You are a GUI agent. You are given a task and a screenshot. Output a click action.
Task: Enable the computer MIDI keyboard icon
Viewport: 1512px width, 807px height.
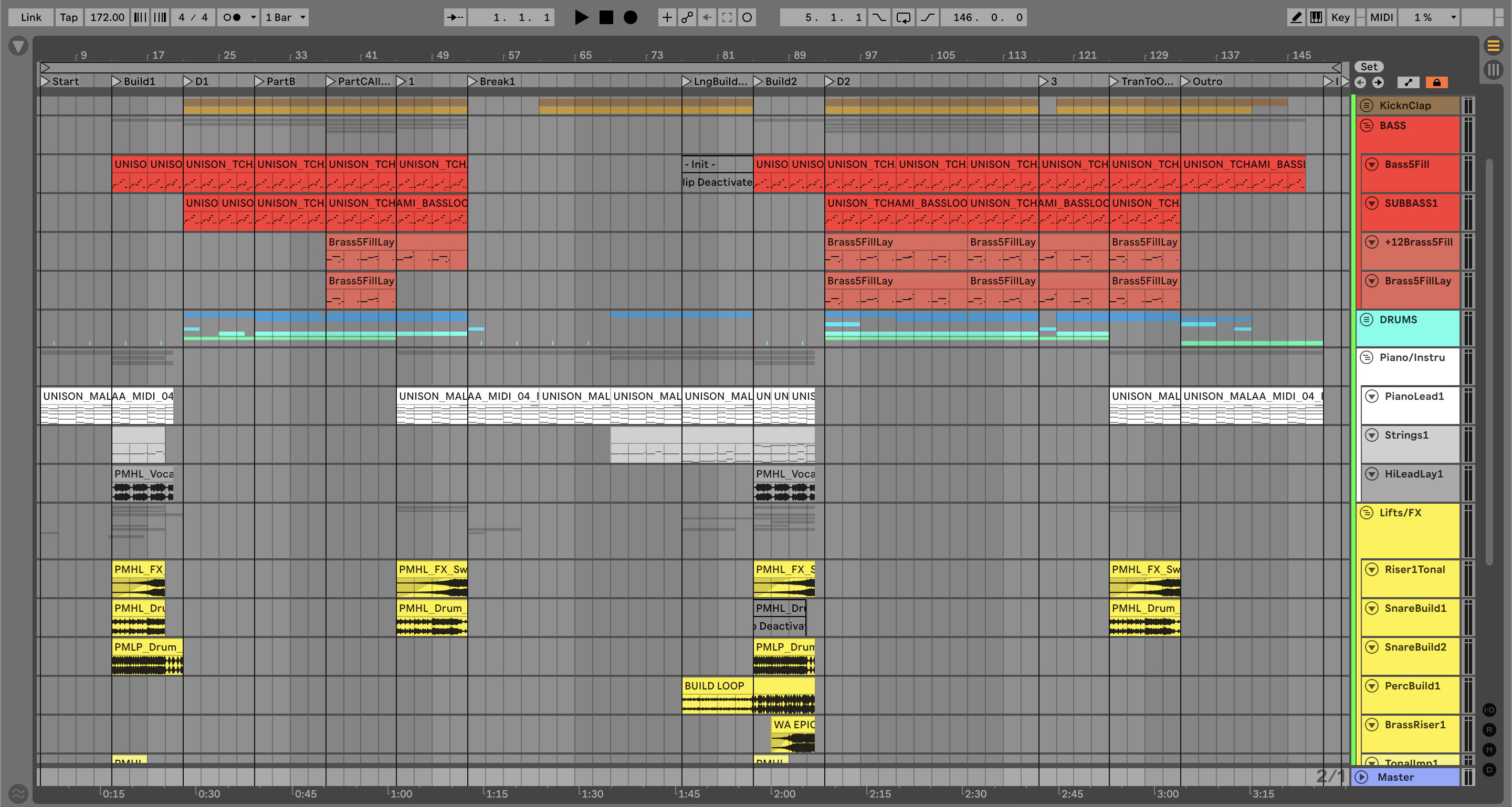point(1316,17)
